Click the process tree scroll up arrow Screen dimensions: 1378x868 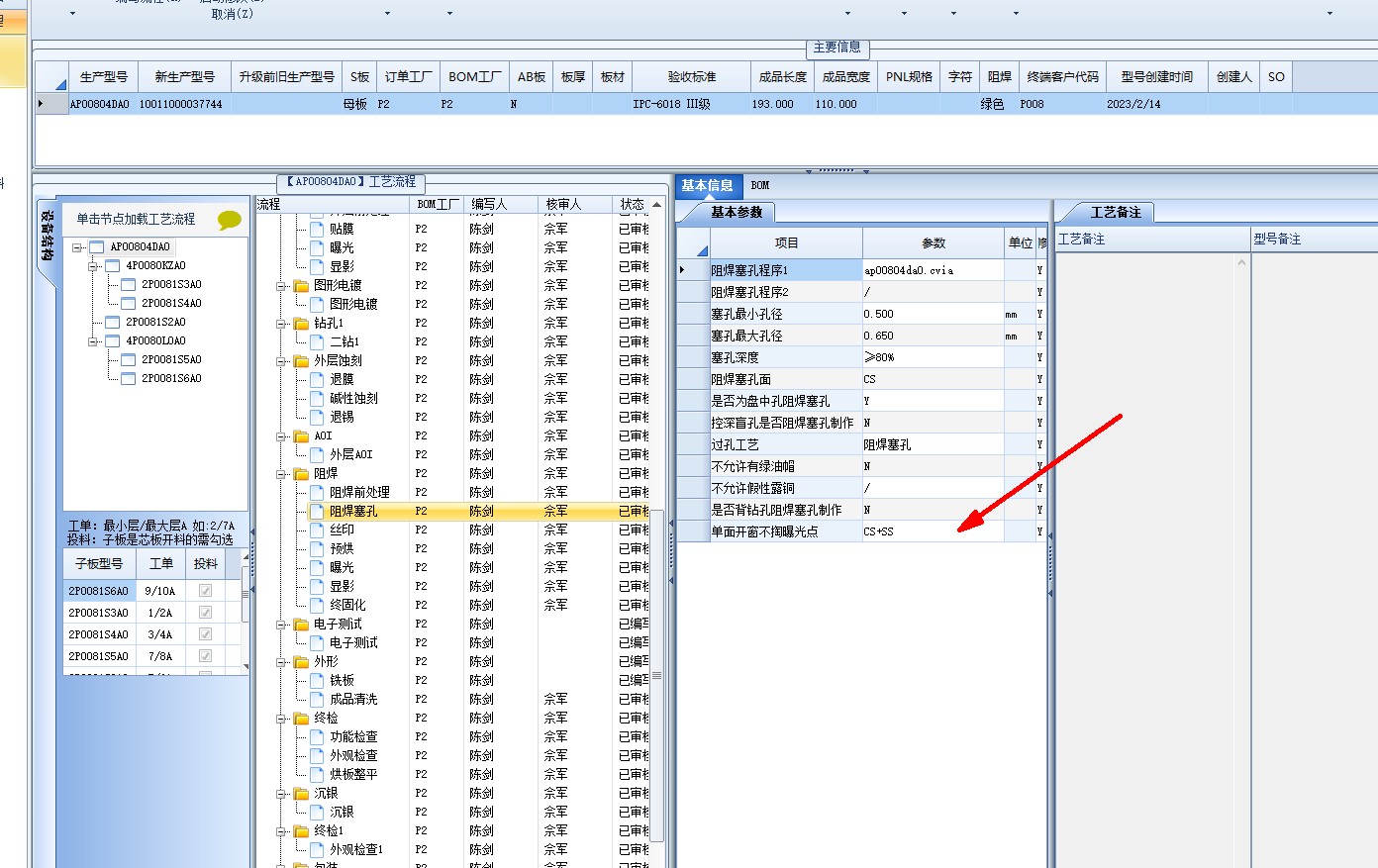pos(656,204)
